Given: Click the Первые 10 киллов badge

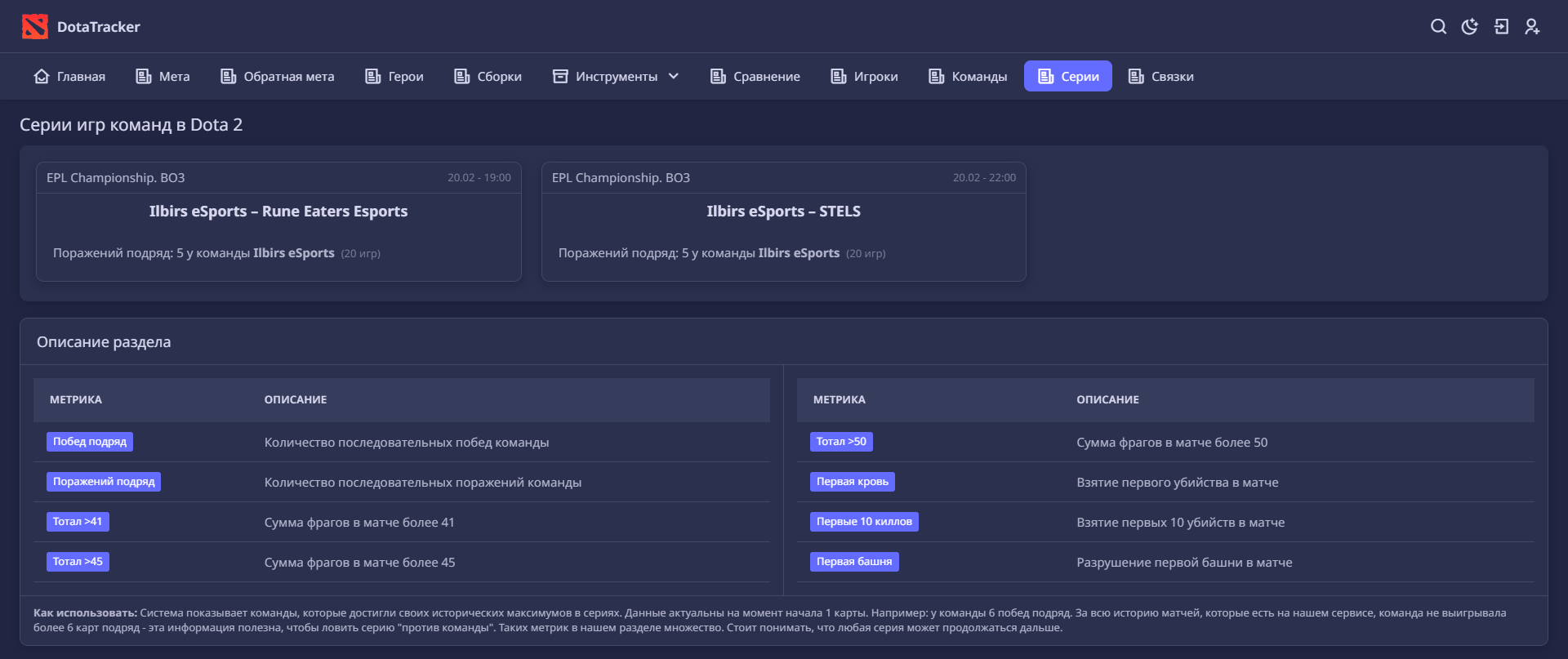Looking at the screenshot, I should [x=864, y=522].
